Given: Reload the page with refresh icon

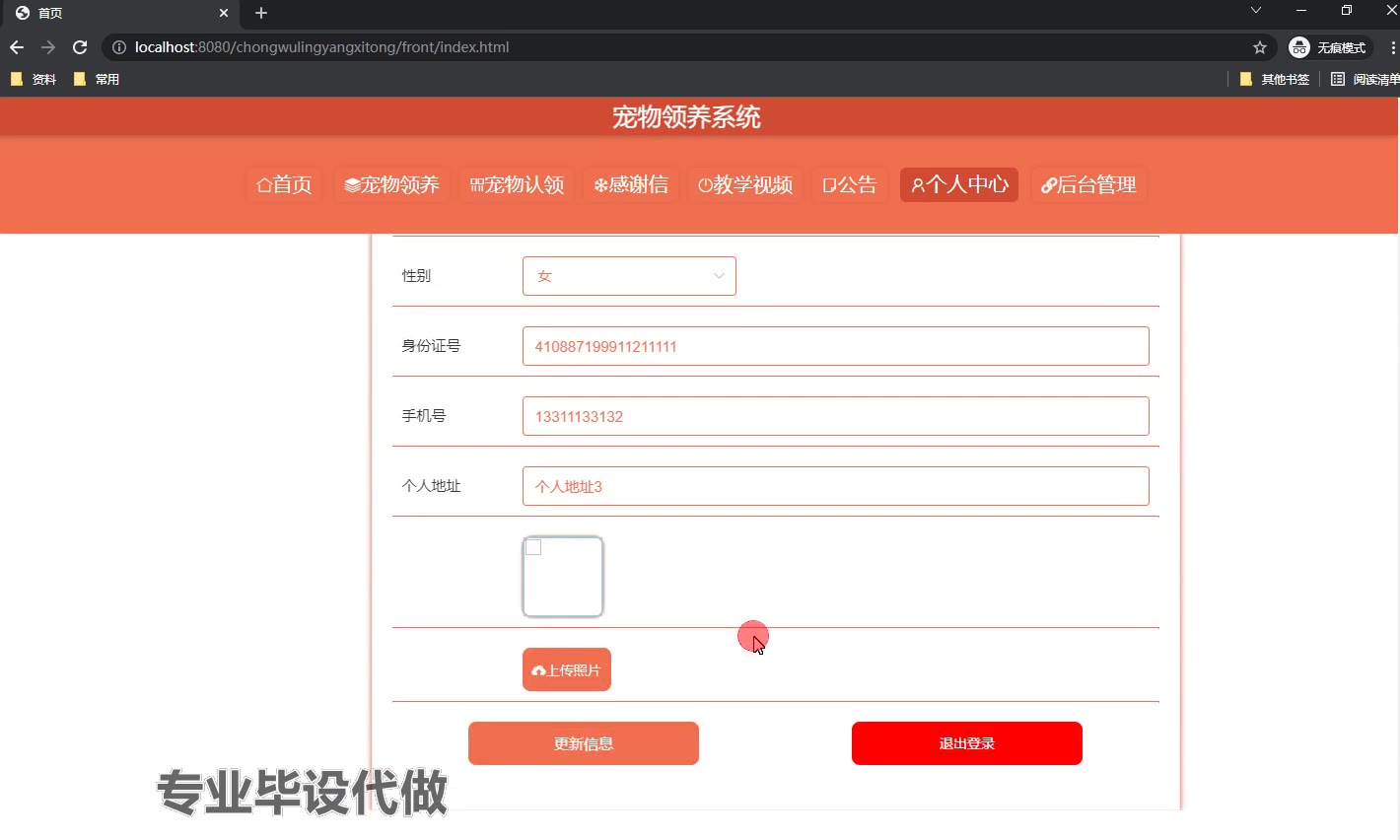Looking at the screenshot, I should [80, 47].
